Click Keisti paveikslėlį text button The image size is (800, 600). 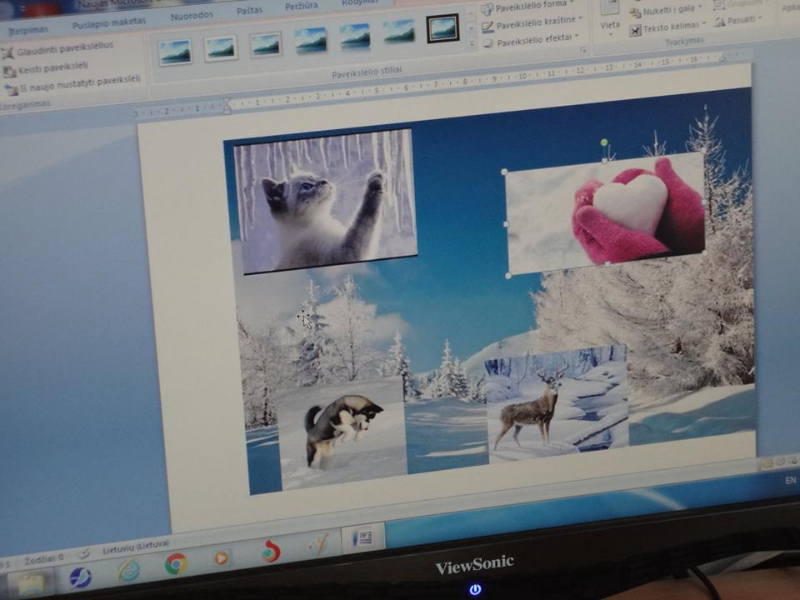(x=53, y=67)
